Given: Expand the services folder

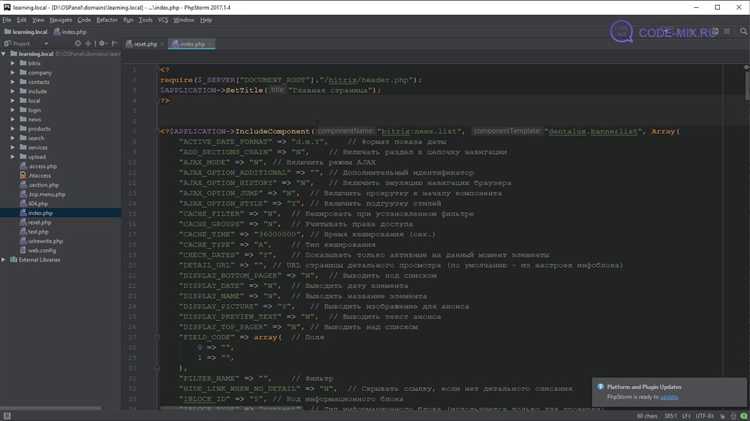Looking at the screenshot, I should coord(13,147).
